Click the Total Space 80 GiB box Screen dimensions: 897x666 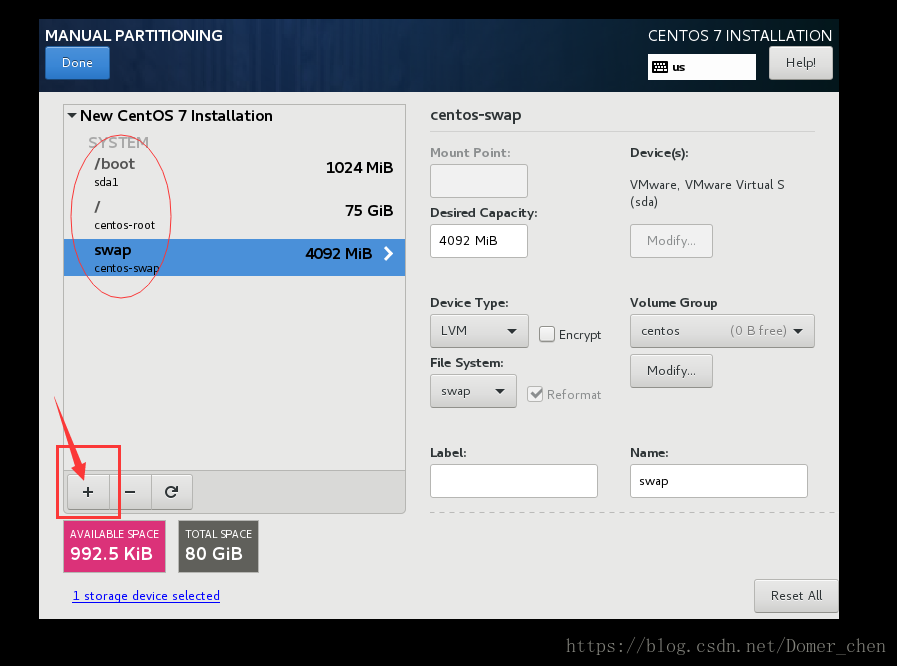219,546
